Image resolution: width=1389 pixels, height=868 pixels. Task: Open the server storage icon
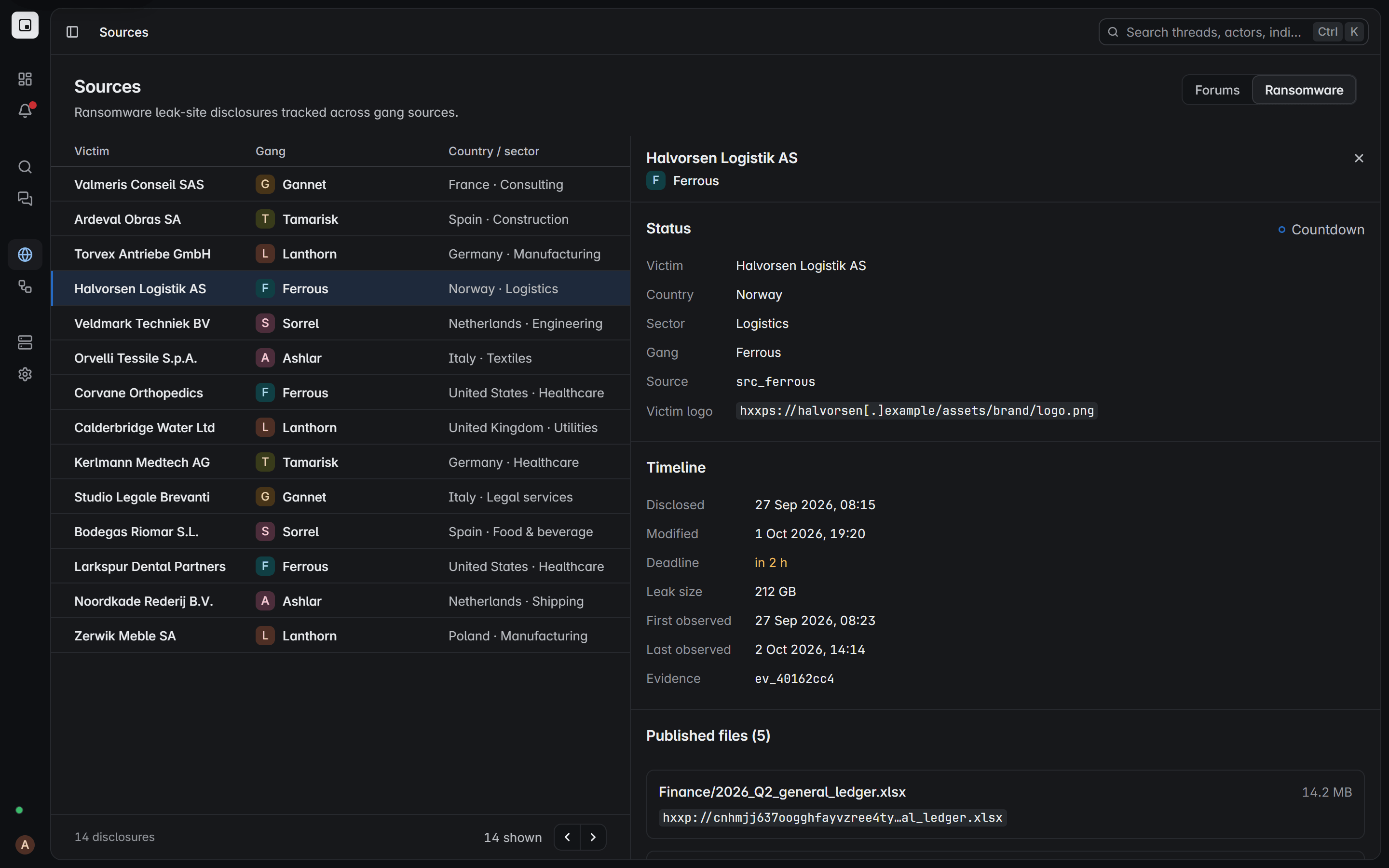pos(25,343)
